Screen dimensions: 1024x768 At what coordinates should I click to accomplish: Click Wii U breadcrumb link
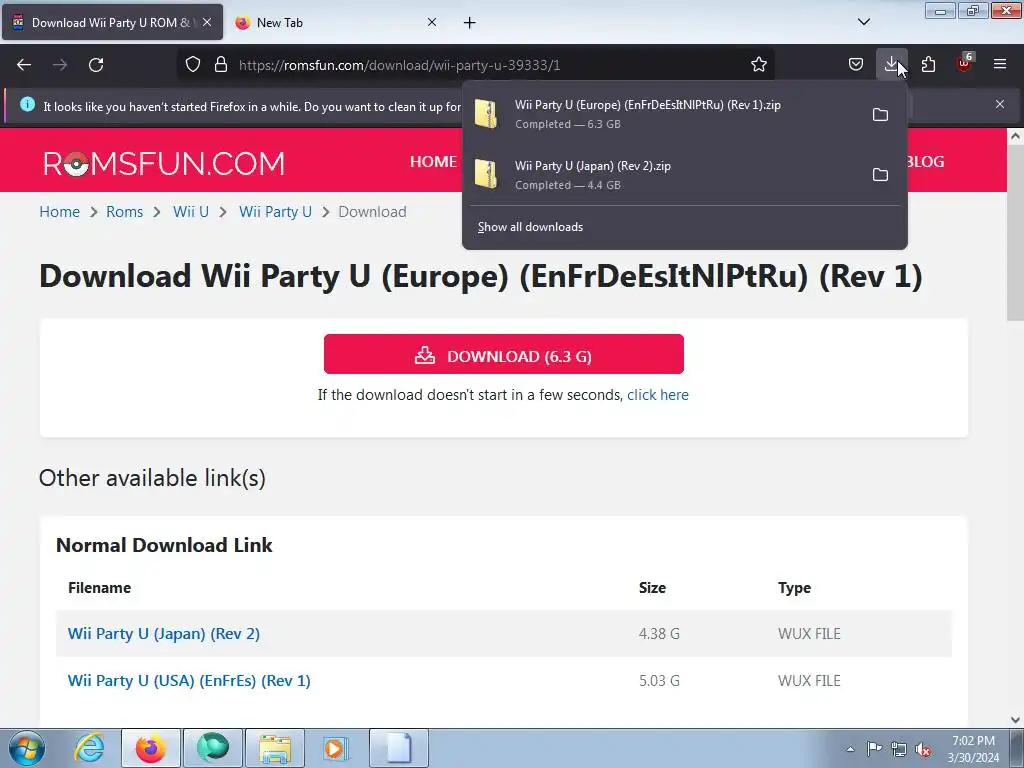(x=191, y=212)
